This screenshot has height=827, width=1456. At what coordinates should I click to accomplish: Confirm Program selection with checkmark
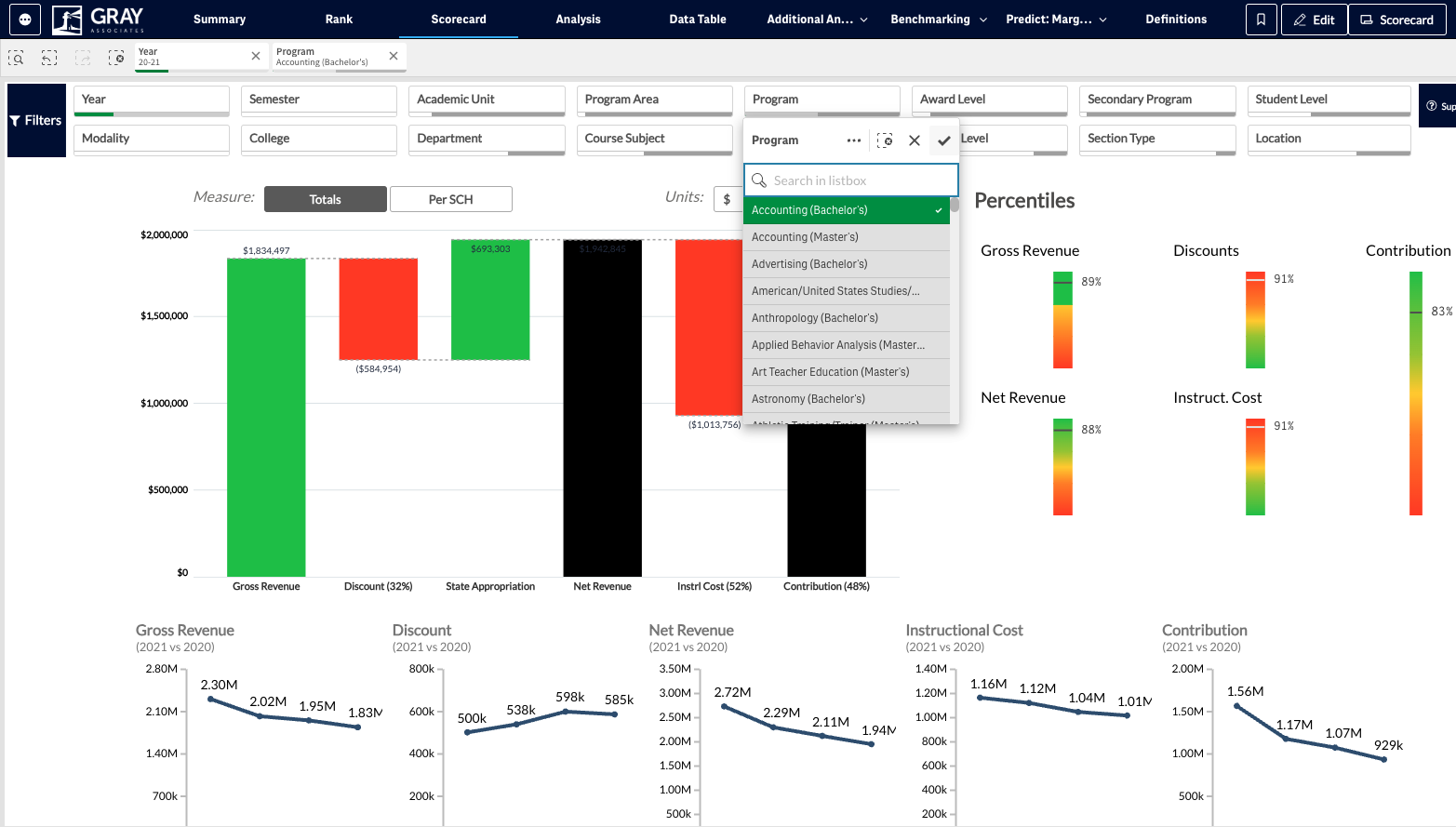click(x=944, y=140)
